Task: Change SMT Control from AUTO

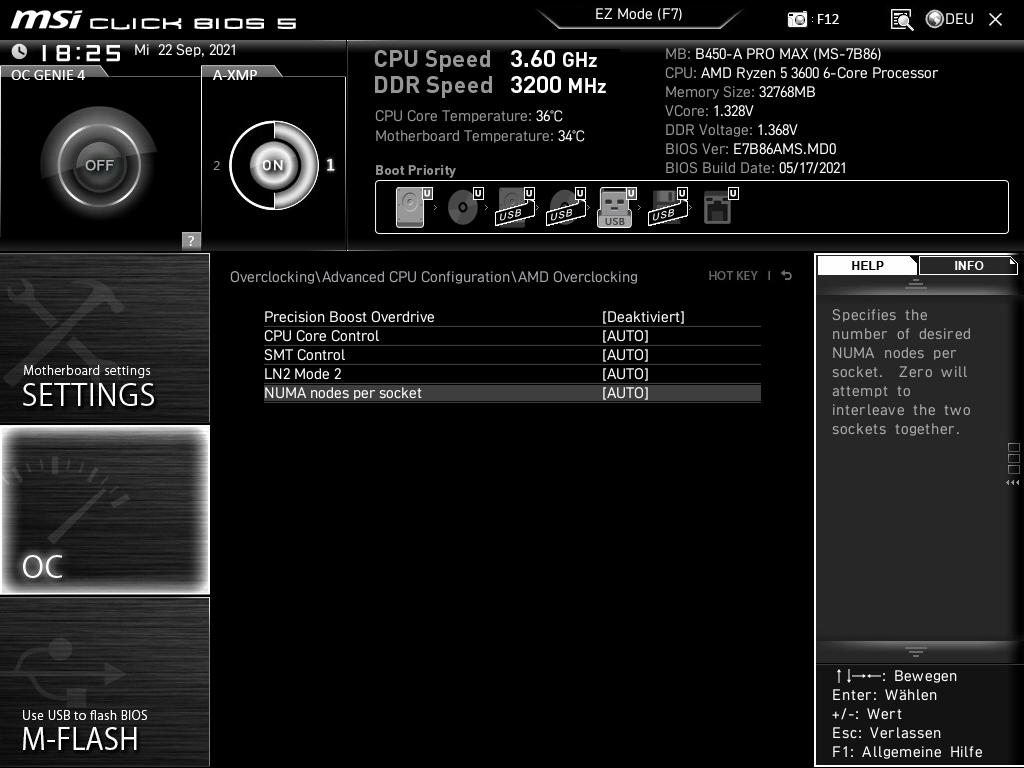Action: pyautogui.click(x=626, y=355)
